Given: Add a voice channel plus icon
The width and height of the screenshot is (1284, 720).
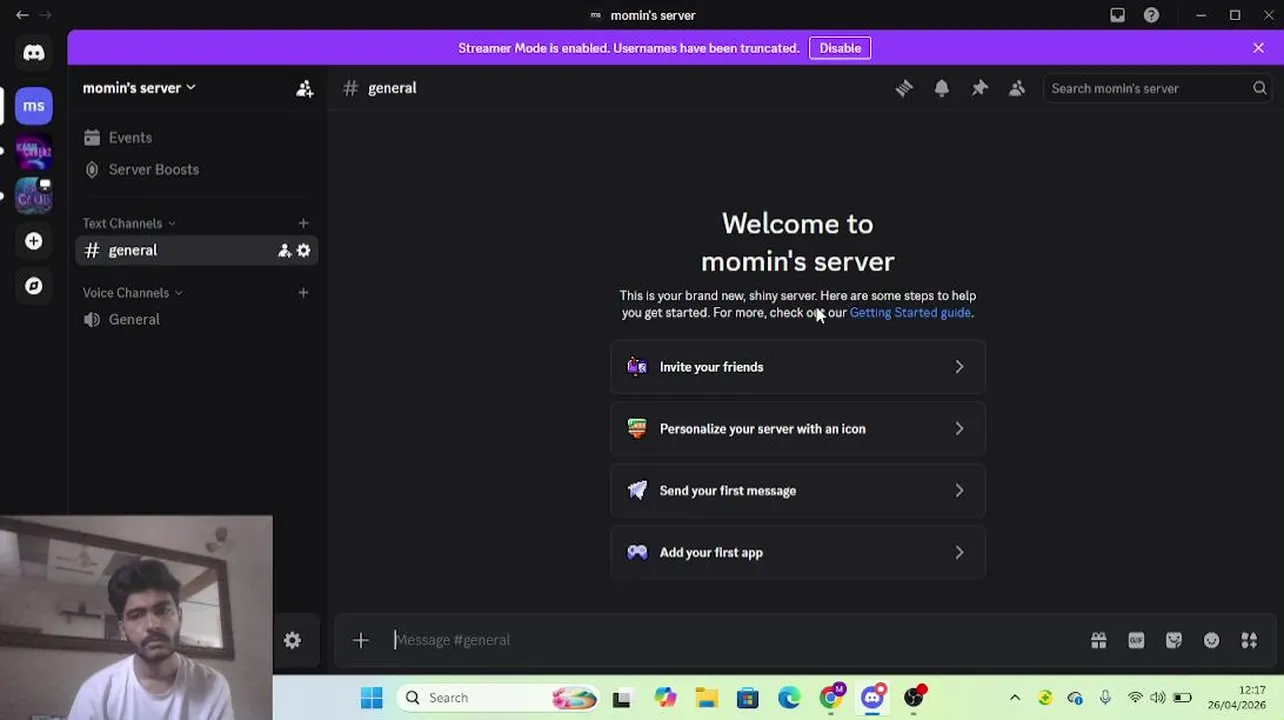Looking at the screenshot, I should click(x=303, y=293).
